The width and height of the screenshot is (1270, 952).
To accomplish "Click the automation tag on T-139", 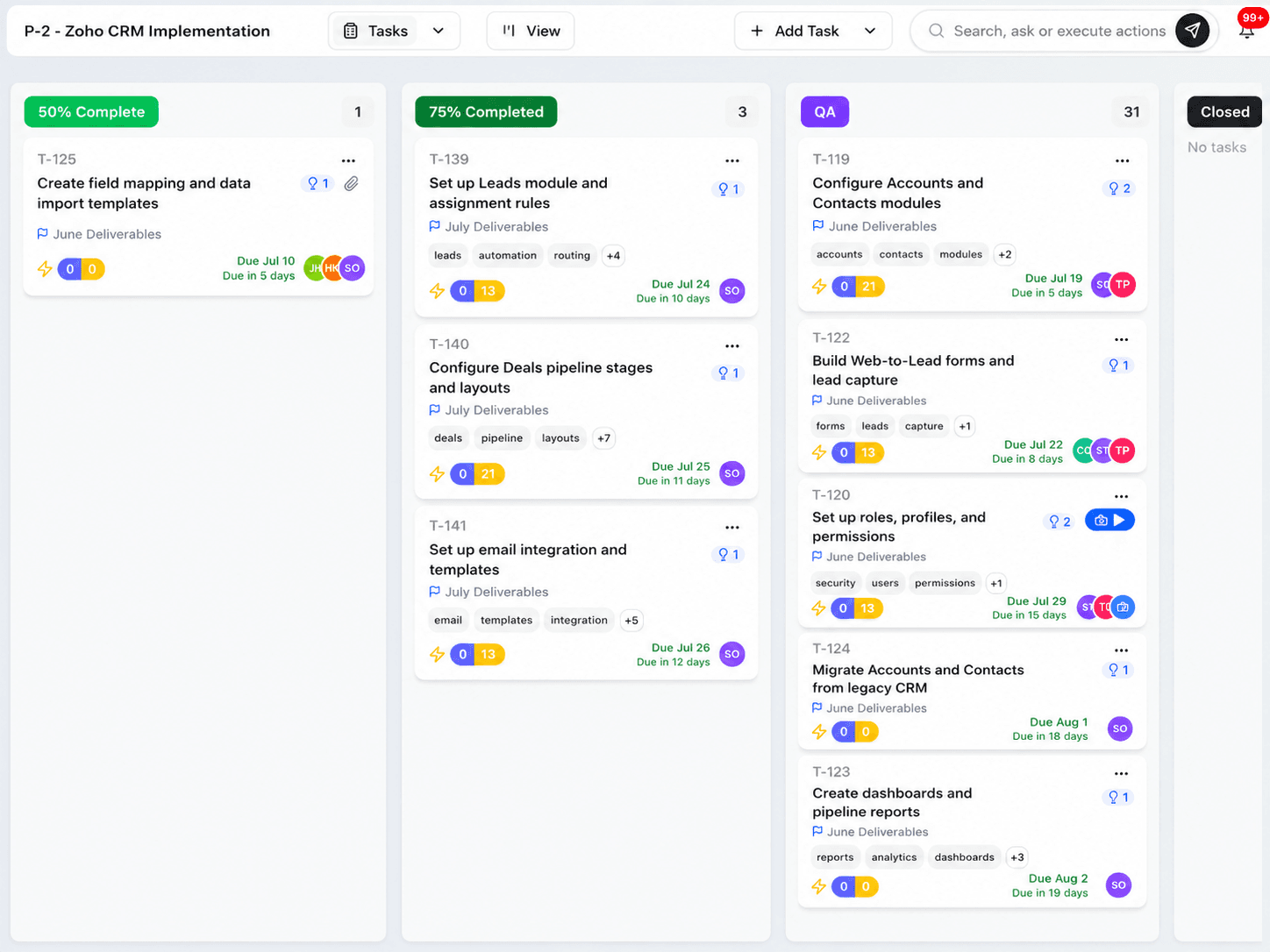I will 507,256.
